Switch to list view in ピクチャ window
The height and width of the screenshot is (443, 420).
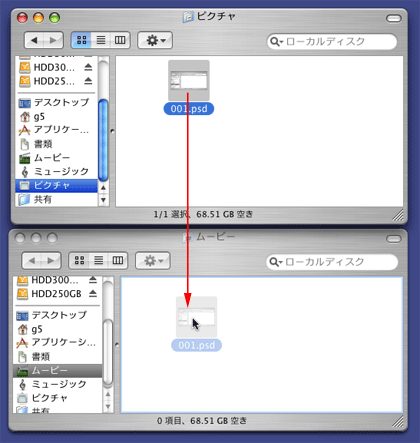click(x=101, y=40)
